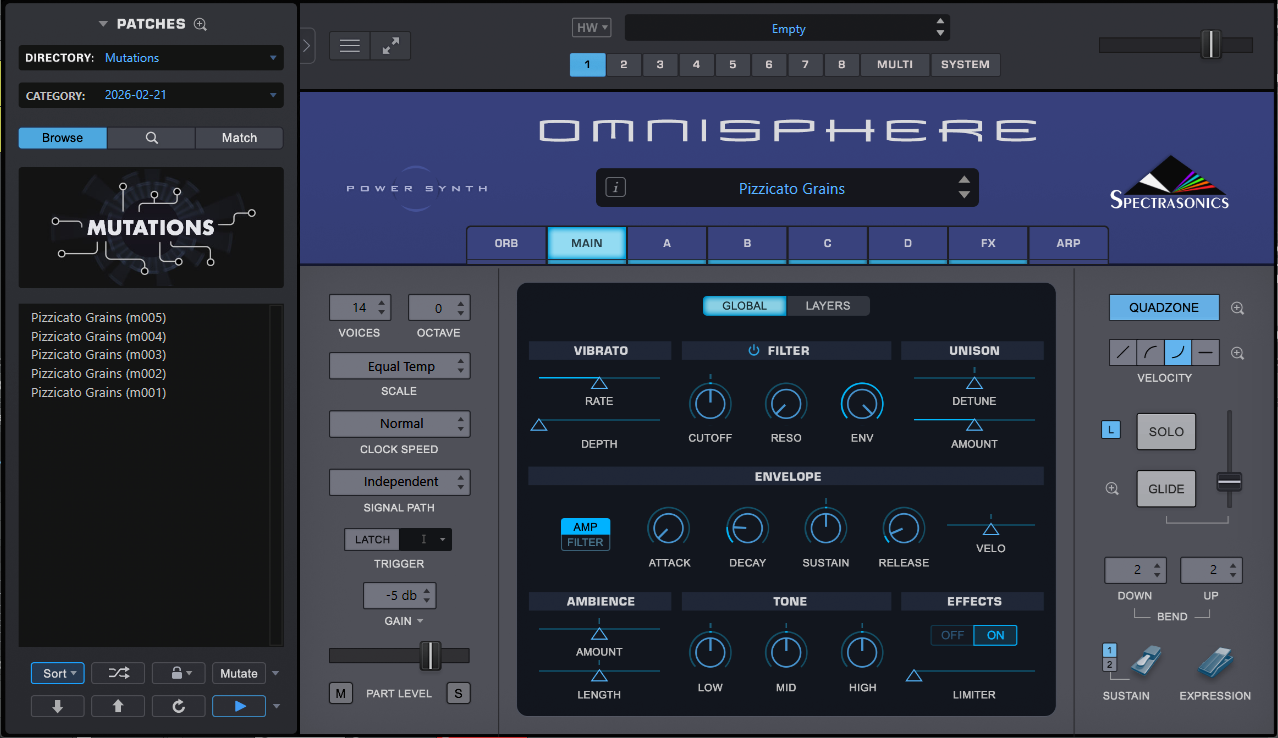
Task: Switch to the FX tab
Action: coord(987,243)
